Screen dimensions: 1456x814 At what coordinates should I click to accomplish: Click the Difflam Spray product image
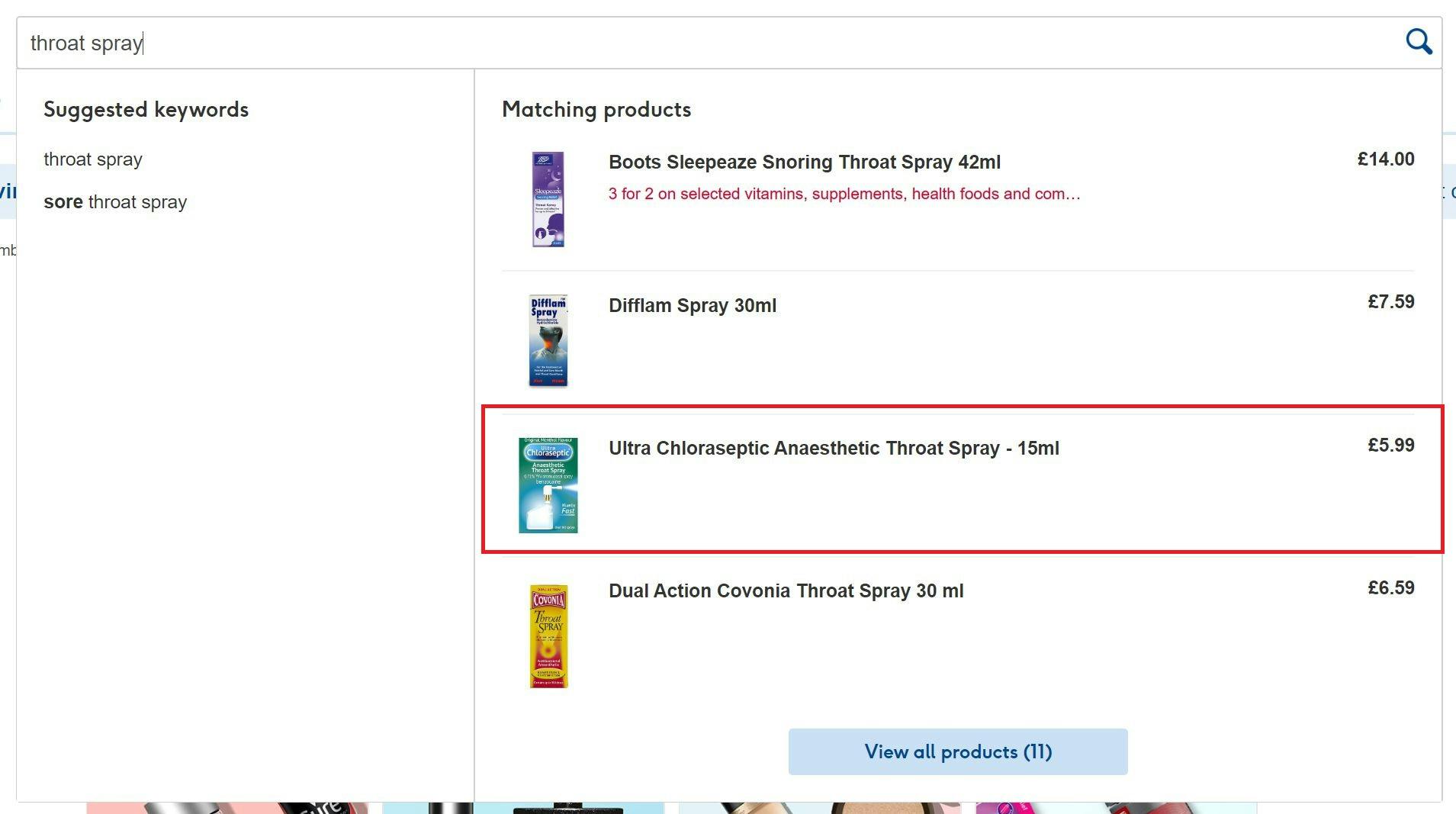pos(548,340)
